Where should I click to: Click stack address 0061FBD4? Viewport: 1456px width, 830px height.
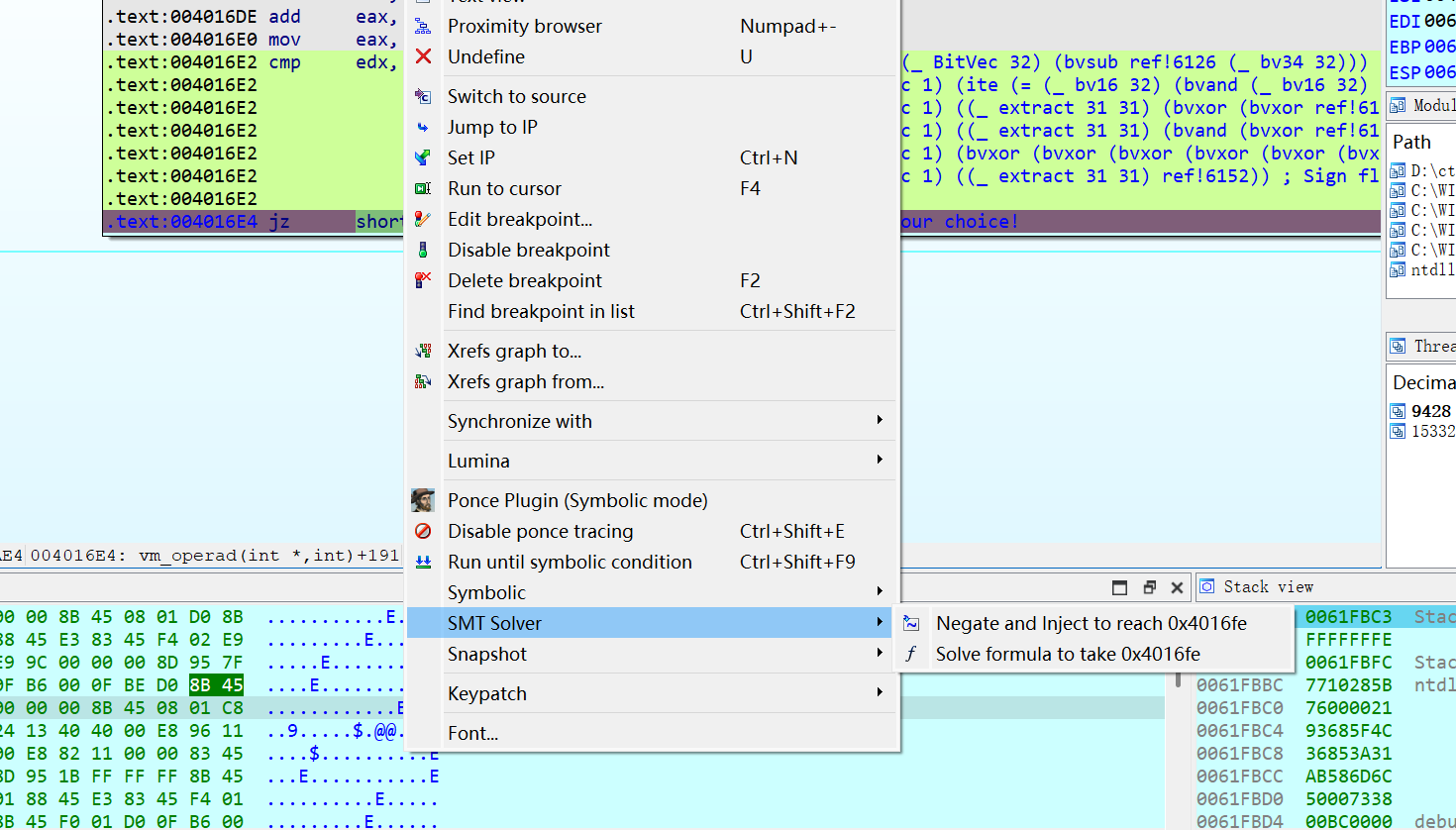1239,822
